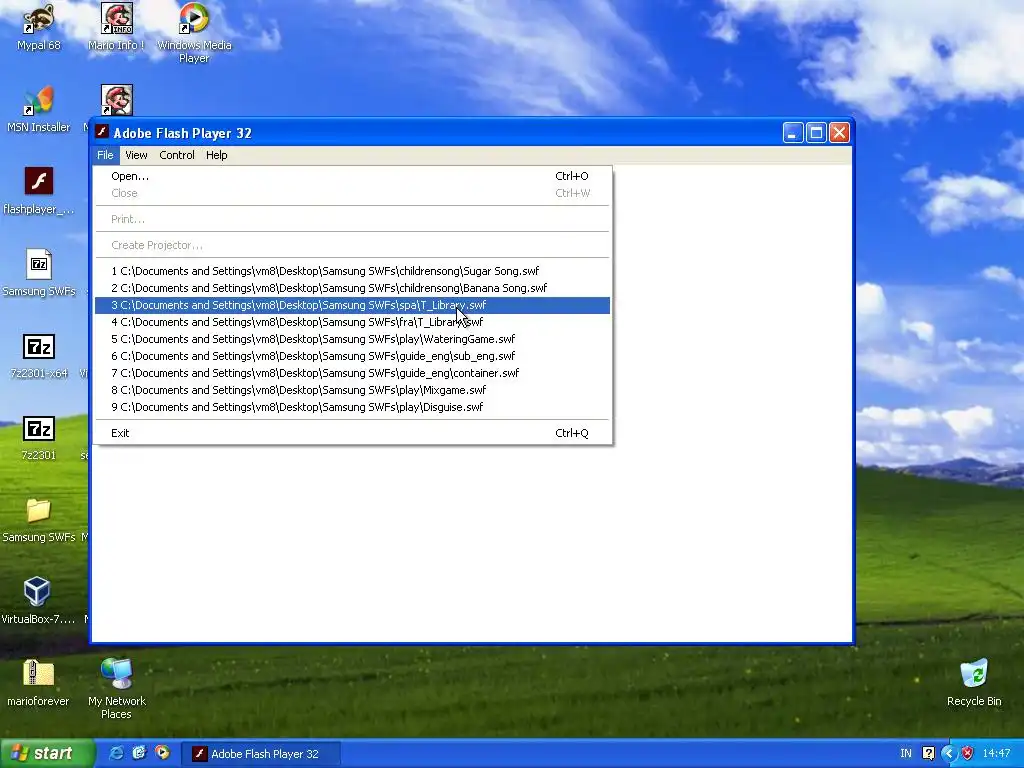This screenshot has height=768, width=1024.
Task: Select the Samsung SWFs folder icon
Action: (x=39, y=520)
